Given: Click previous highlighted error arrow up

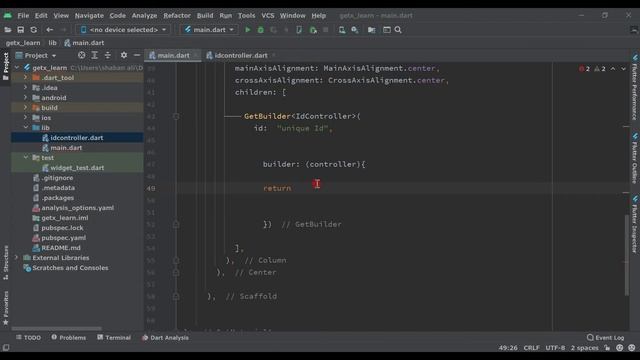Looking at the screenshot, I should 613,69.
